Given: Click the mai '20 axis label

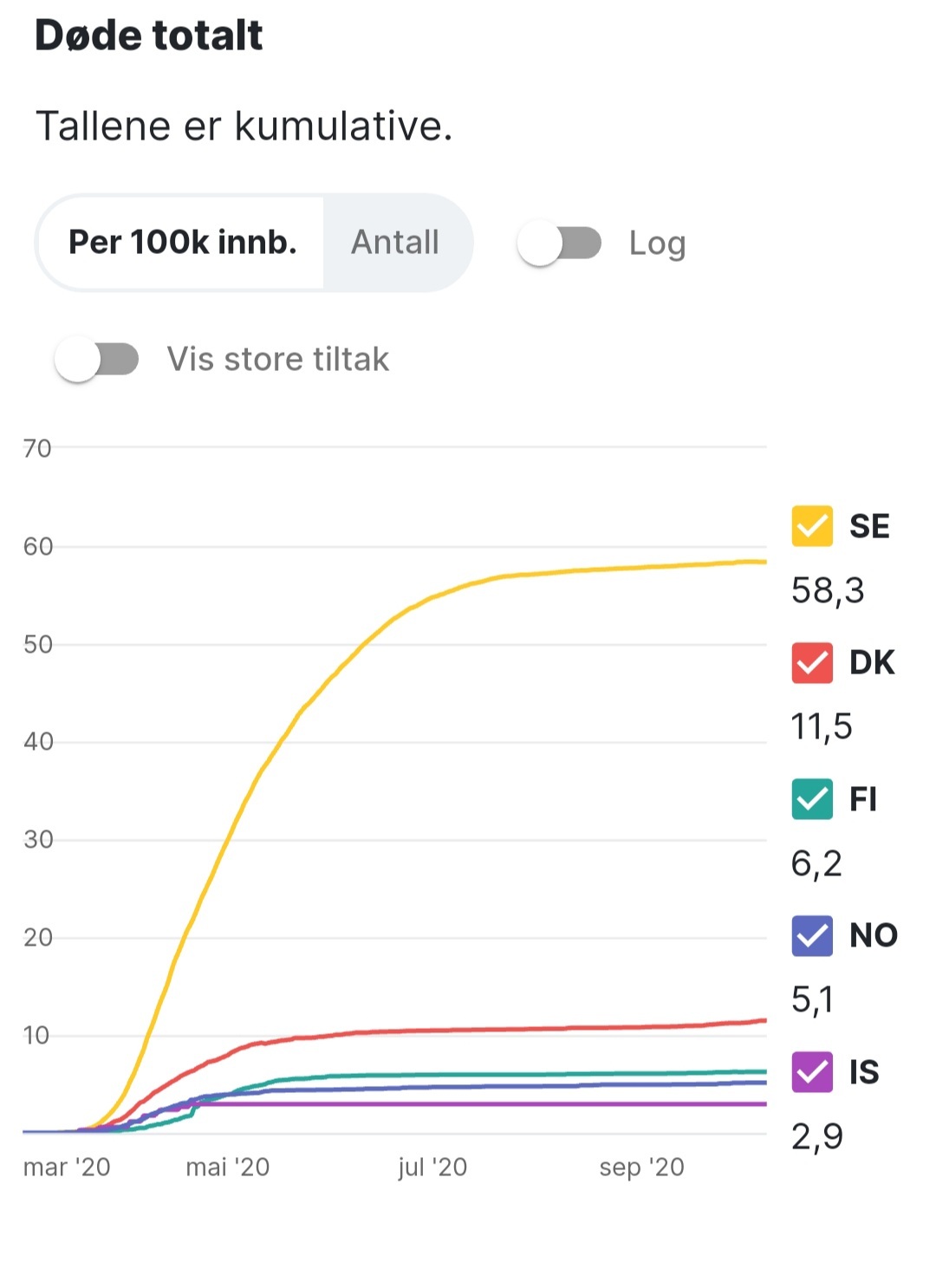Looking at the screenshot, I should pyautogui.click(x=228, y=1168).
